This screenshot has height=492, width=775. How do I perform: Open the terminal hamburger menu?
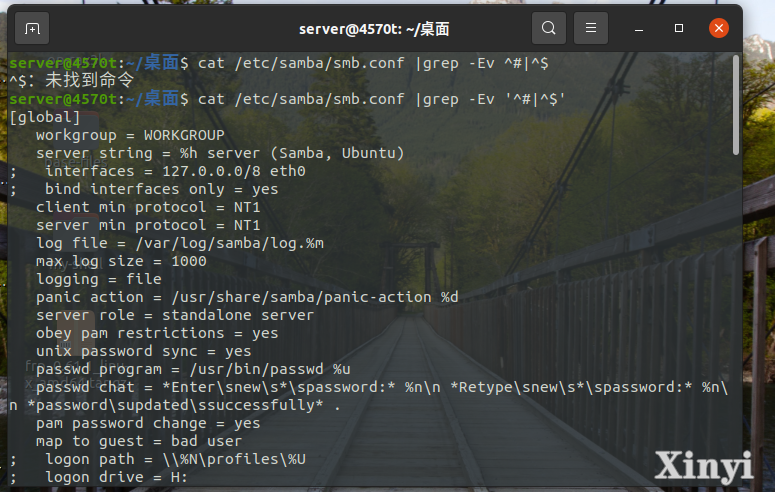591,28
